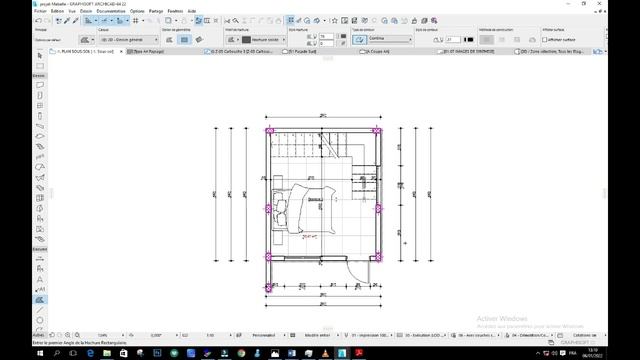Click the Windows Start button
Screen dimensions: 640x360
tap(40, 353)
